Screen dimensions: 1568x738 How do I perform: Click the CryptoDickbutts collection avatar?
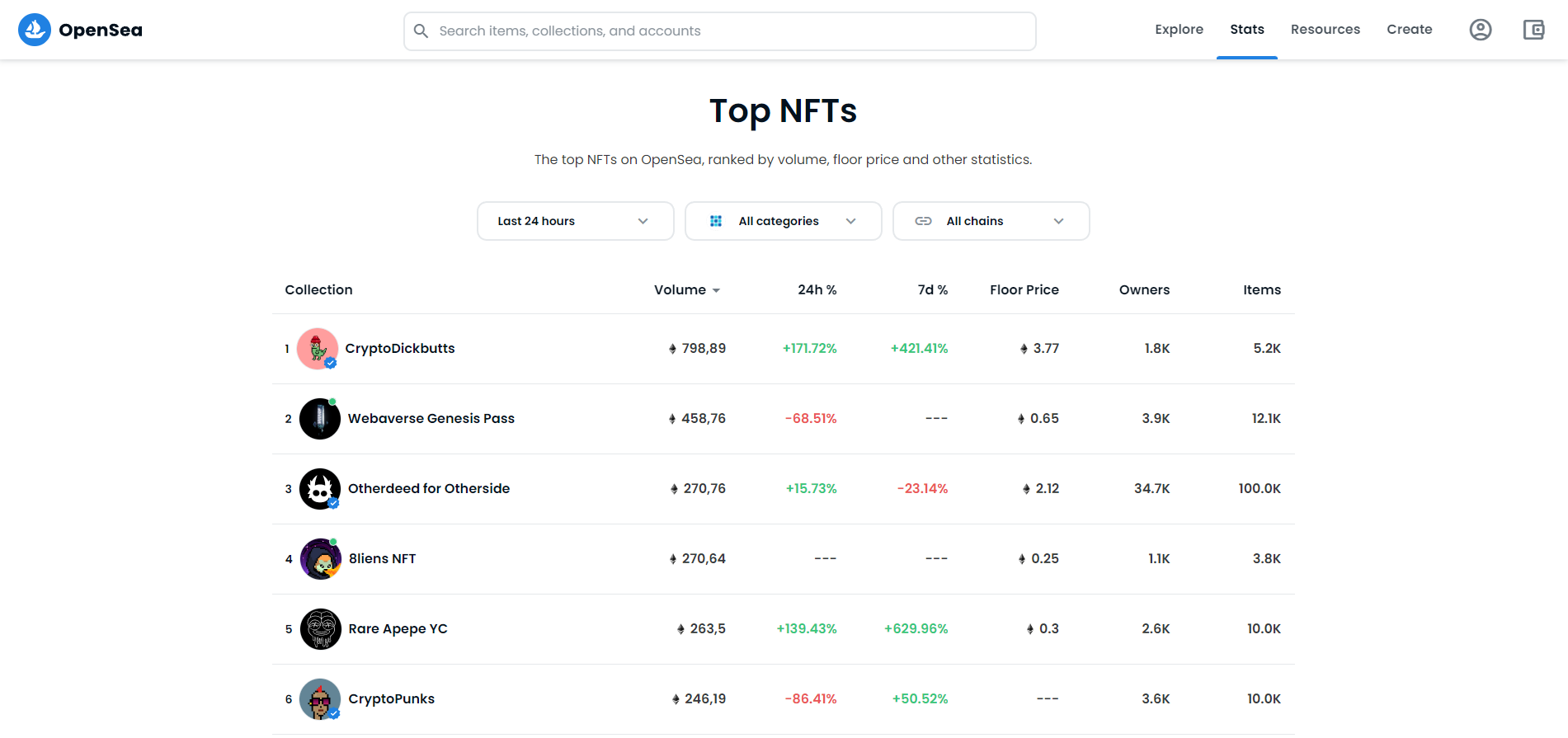point(318,349)
